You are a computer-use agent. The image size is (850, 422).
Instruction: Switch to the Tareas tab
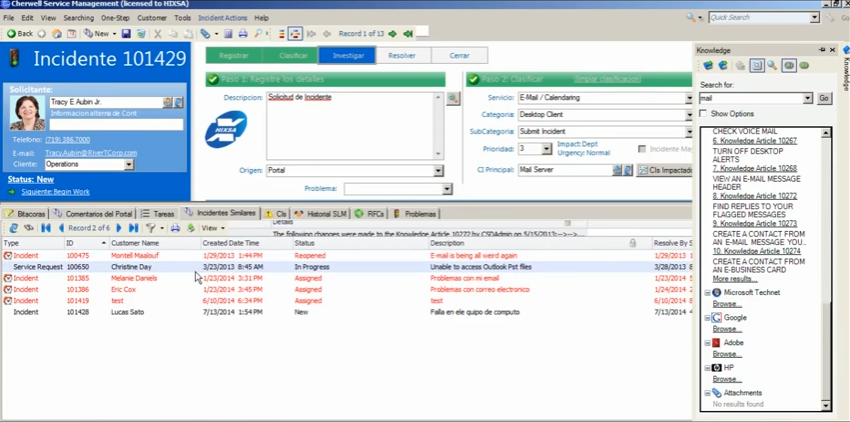pyautogui.click(x=158, y=214)
